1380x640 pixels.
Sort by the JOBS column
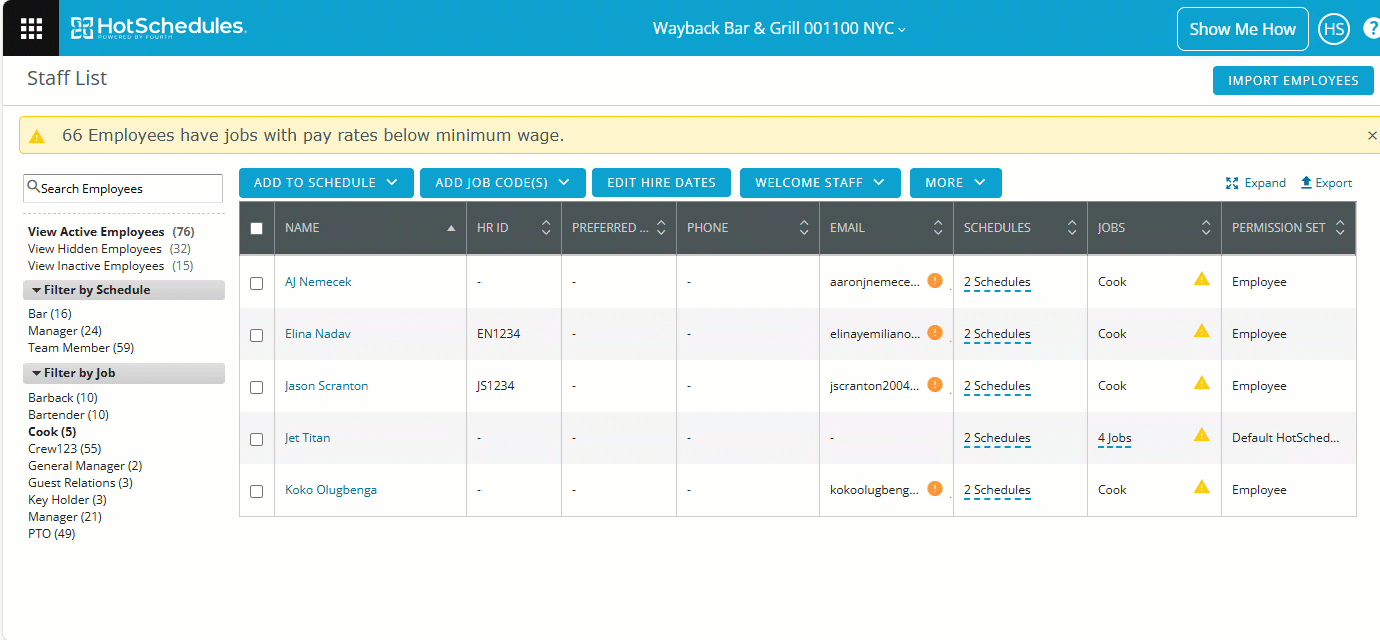[1206, 228]
